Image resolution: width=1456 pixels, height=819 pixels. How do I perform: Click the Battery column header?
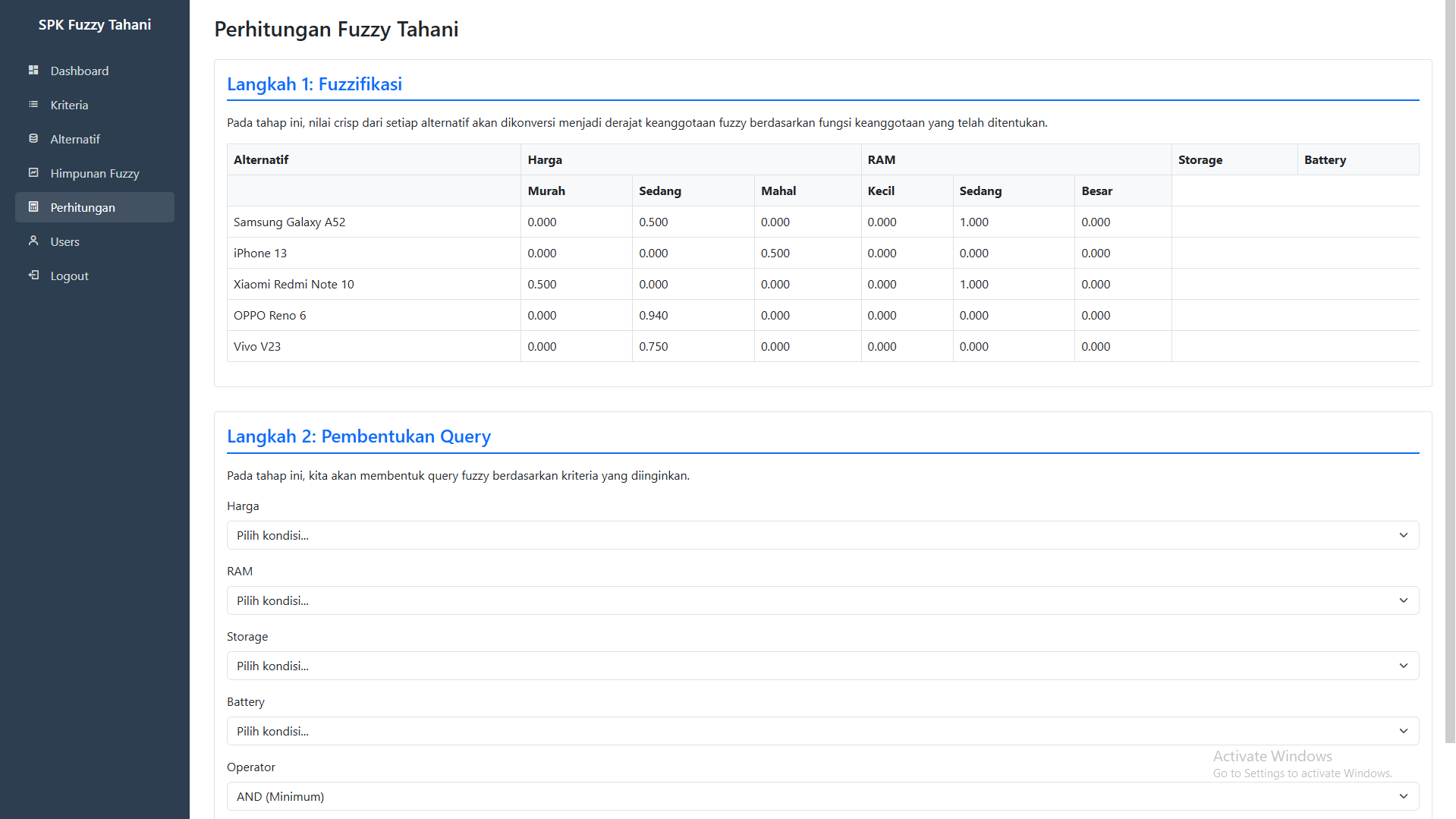[x=1325, y=159]
